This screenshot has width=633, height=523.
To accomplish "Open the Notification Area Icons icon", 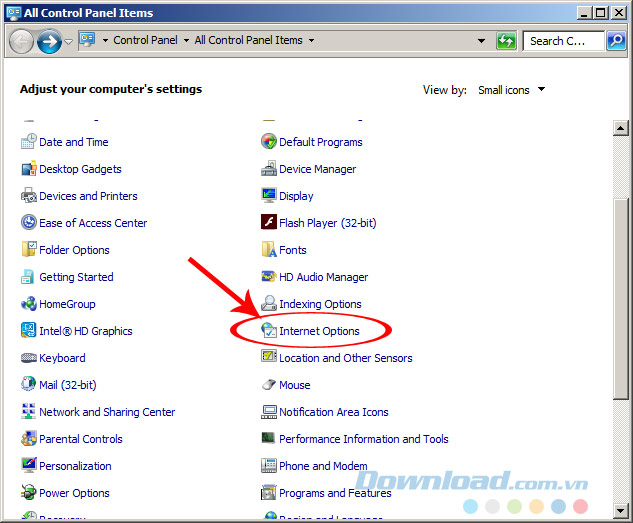I will tap(269, 412).
